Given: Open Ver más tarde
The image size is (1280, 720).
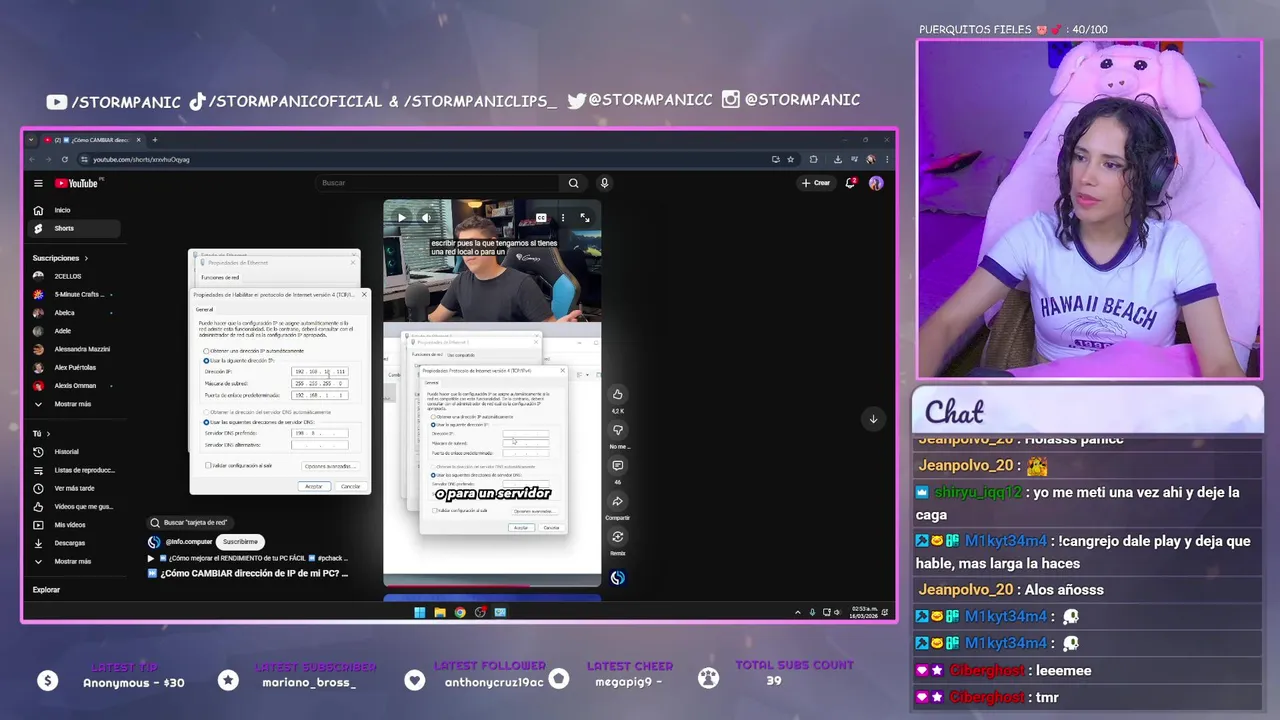Looking at the screenshot, I should point(76,488).
